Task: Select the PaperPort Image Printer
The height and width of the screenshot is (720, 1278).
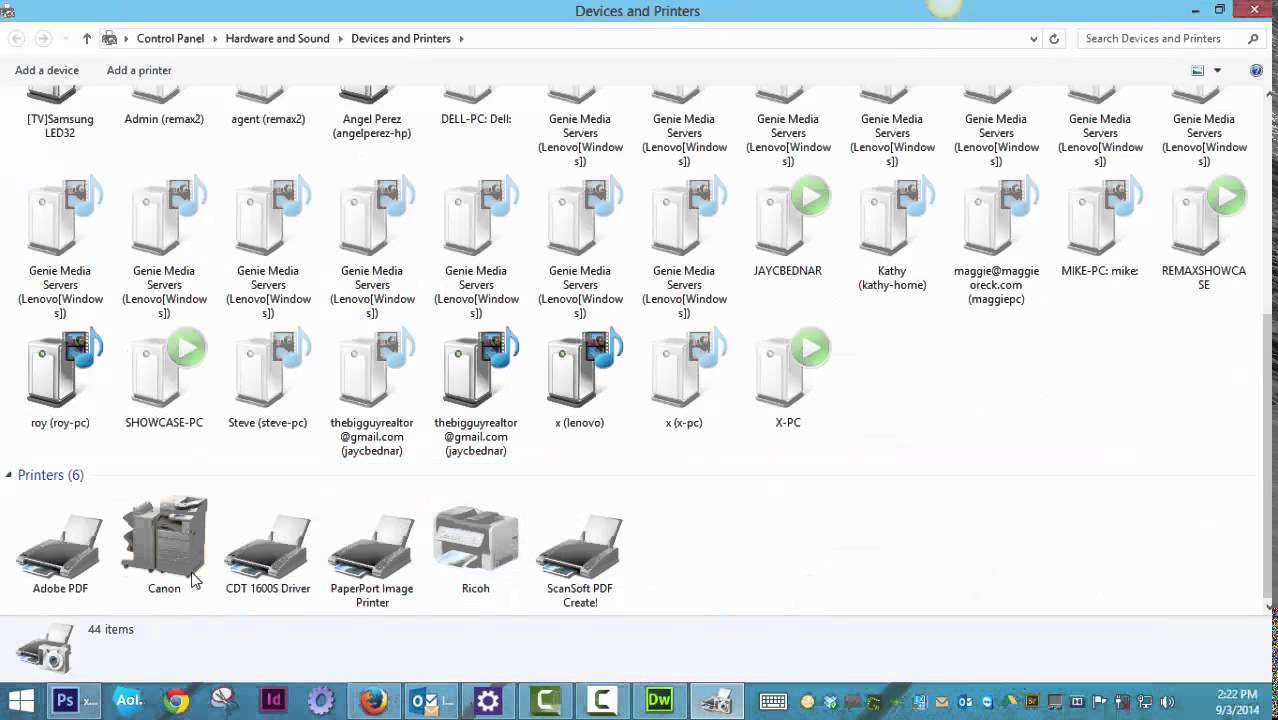Action: (x=372, y=560)
